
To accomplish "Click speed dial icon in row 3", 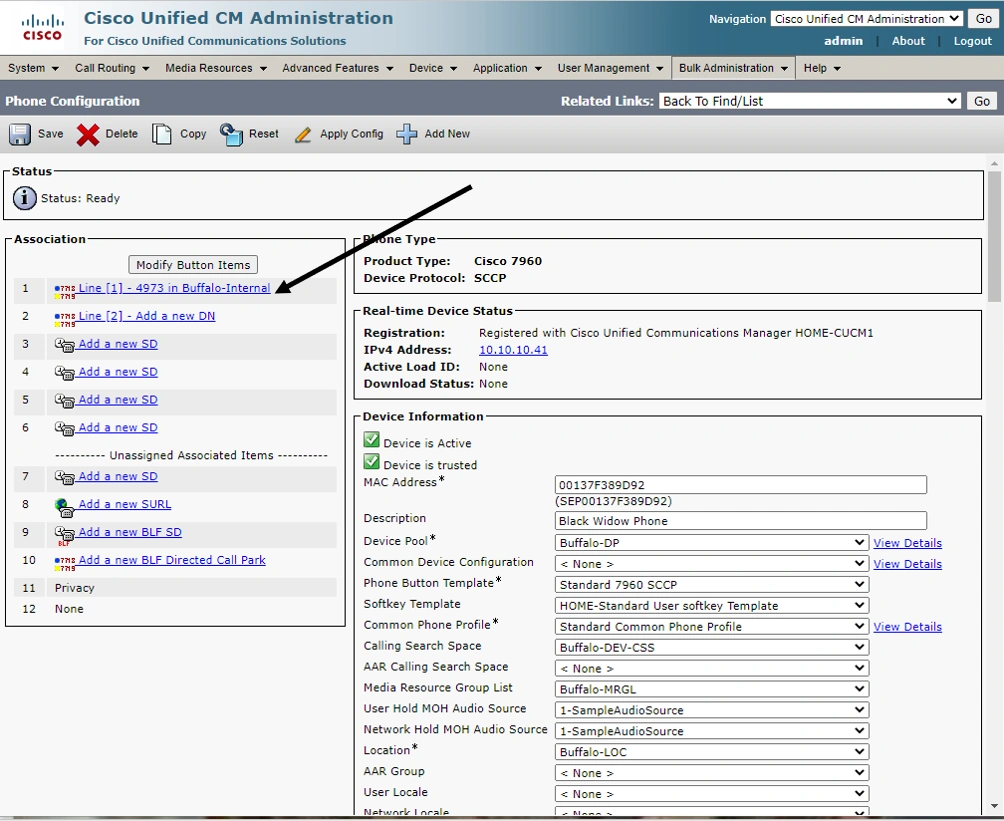I will (65, 345).
